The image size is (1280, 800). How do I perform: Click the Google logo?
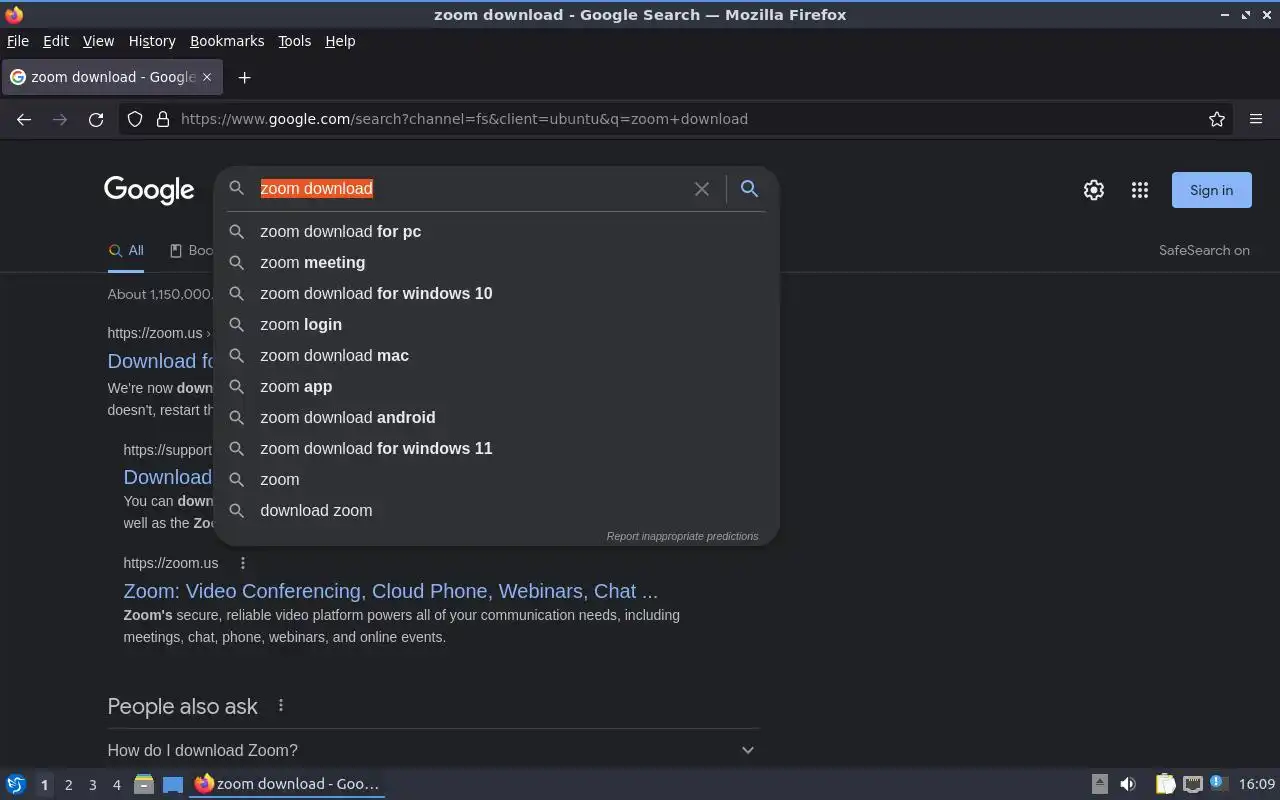coord(149,190)
